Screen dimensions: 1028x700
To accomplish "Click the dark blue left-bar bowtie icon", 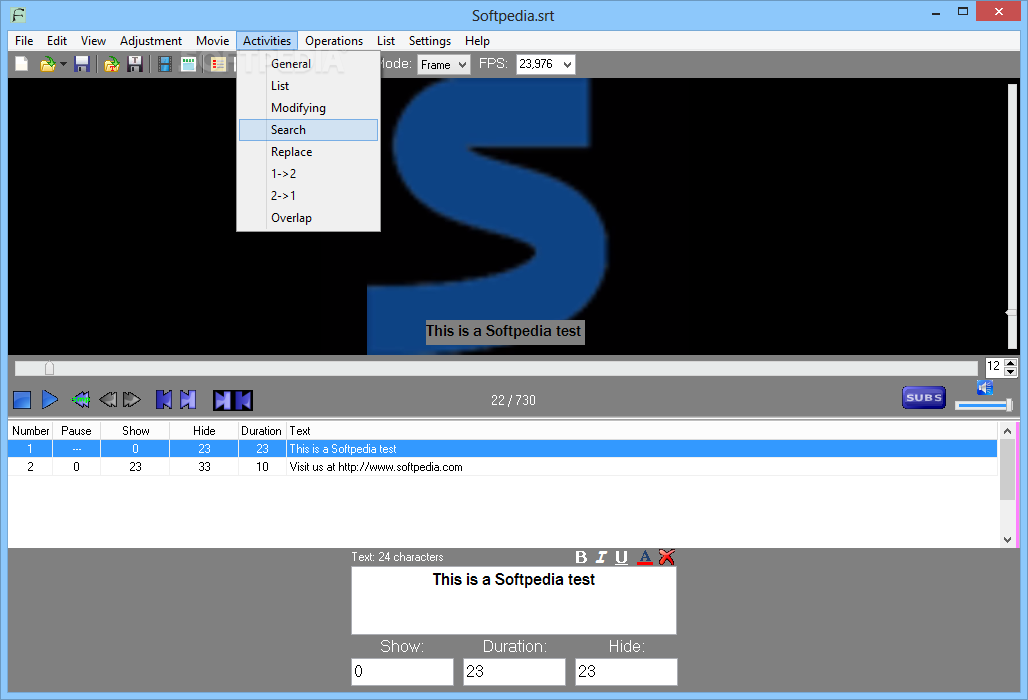I will pos(164,399).
